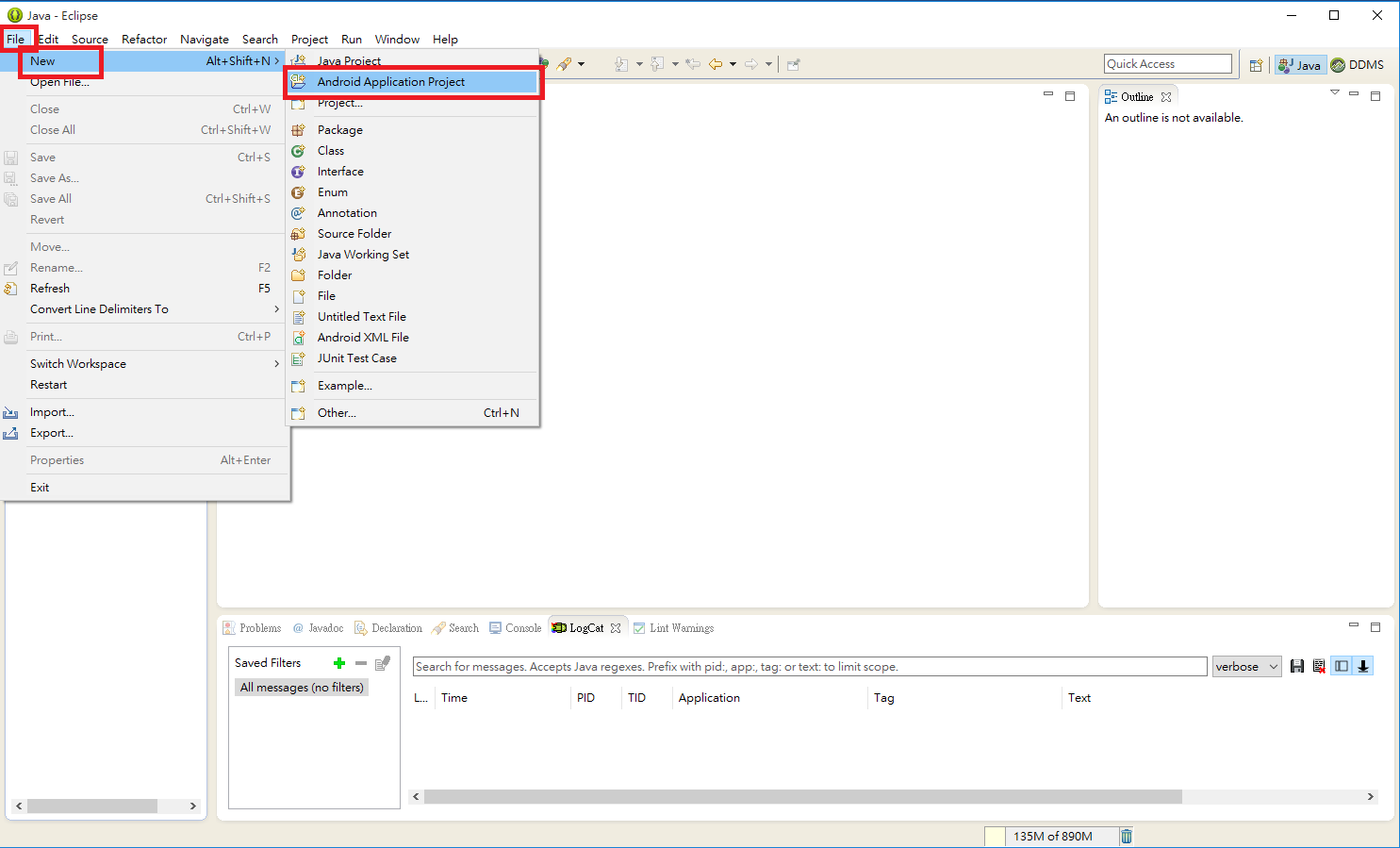Run garbage collector trash icon
The width and height of the screenshot is (1400, 848).
(x=1126, y=836)
